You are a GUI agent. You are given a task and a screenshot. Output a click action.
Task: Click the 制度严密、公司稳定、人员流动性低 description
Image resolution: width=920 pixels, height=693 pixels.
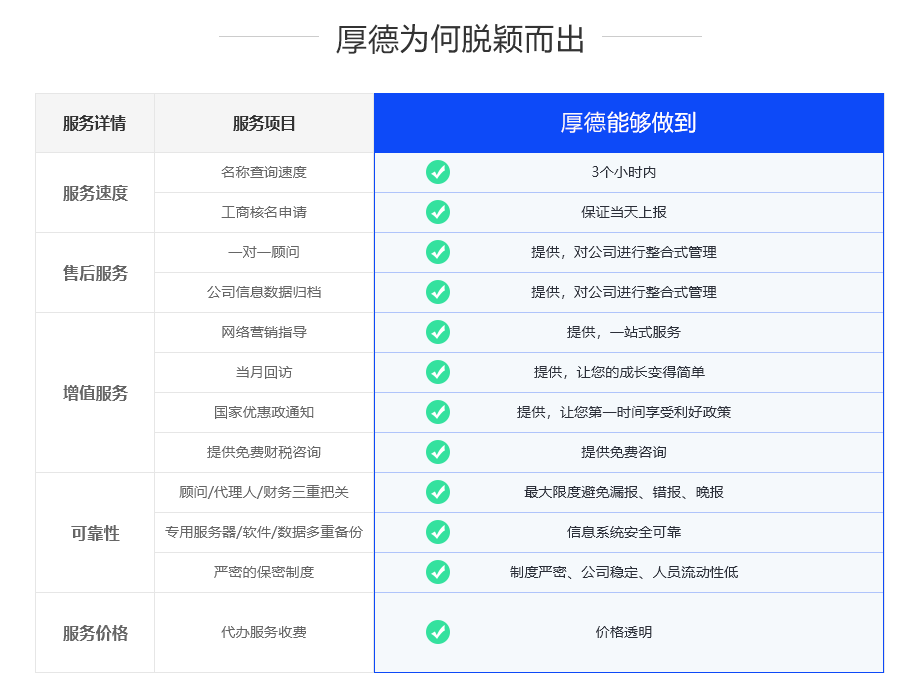coord(624,572)
